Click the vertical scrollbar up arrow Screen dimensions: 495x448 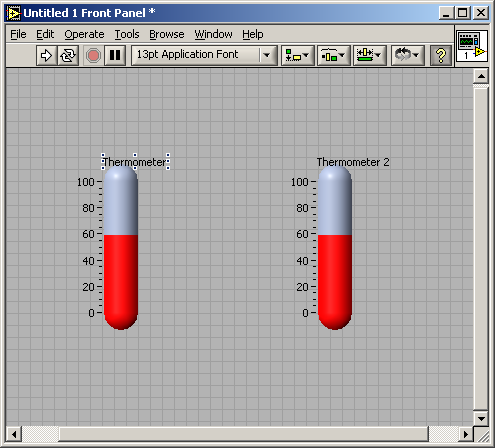click(481, 76)
